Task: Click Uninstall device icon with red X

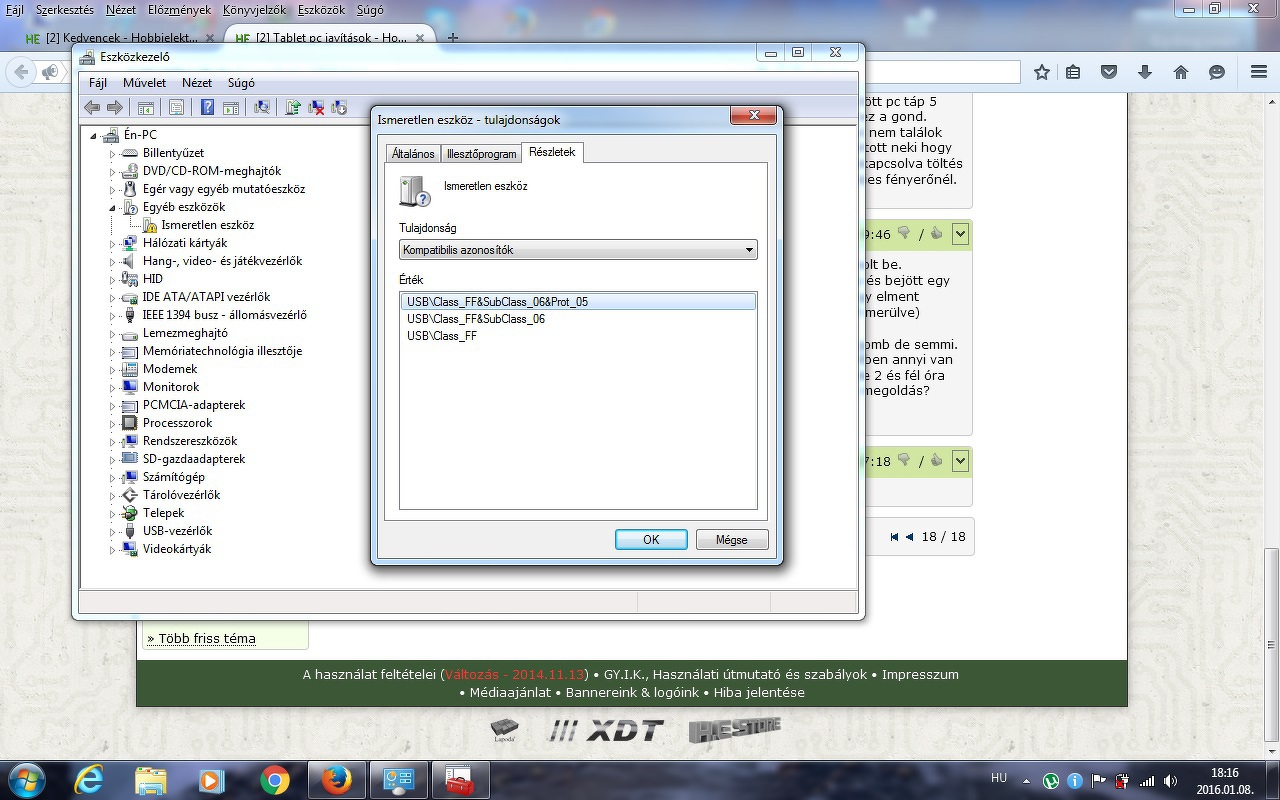Action: (316, 107)
